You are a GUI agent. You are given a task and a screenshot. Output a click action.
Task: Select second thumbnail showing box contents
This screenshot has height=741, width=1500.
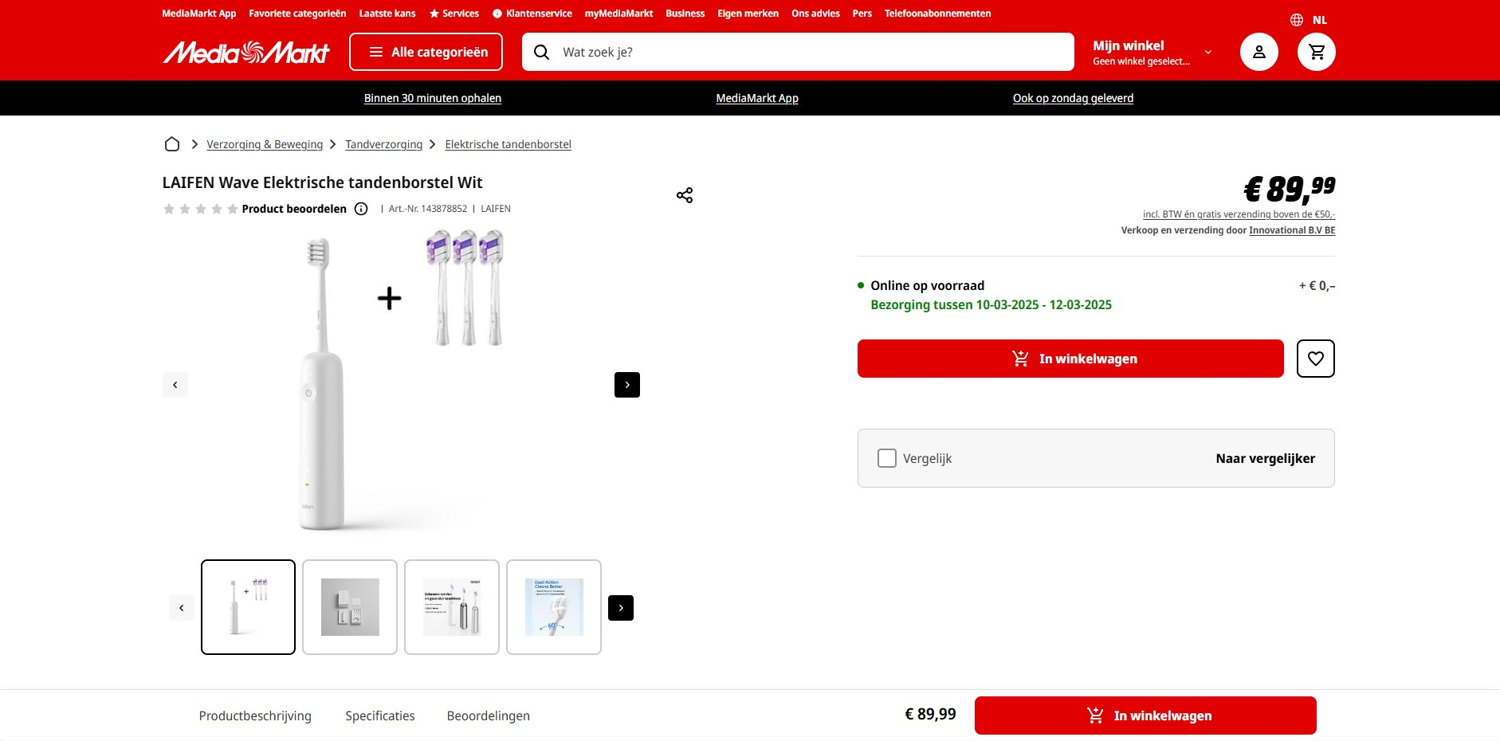coord(350,607)
